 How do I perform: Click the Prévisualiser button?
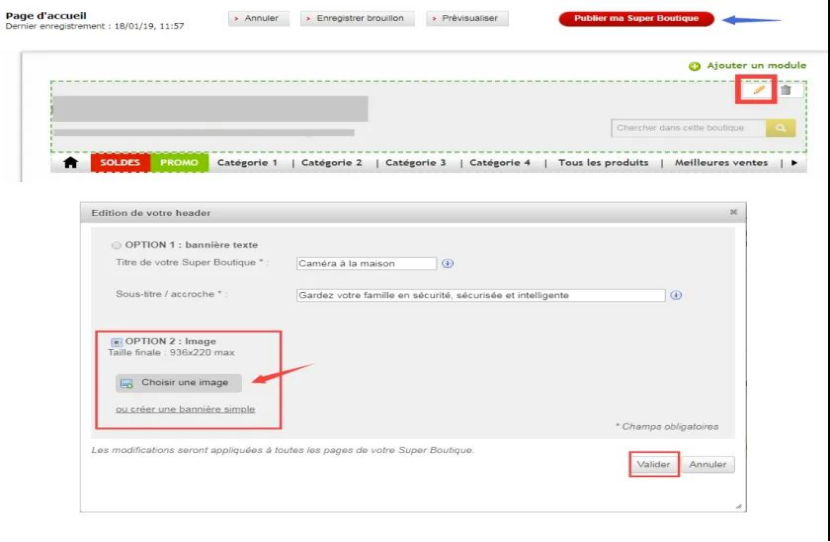(x=467, y=18)
